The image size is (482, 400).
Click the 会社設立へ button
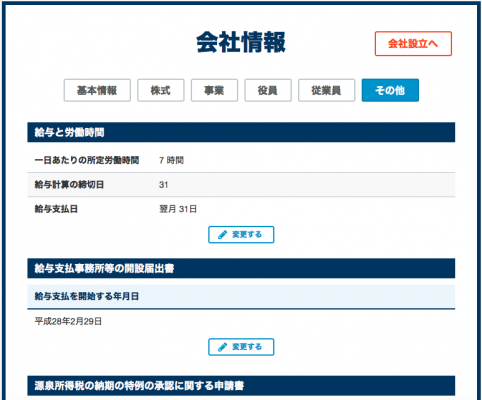pos(413,44)
